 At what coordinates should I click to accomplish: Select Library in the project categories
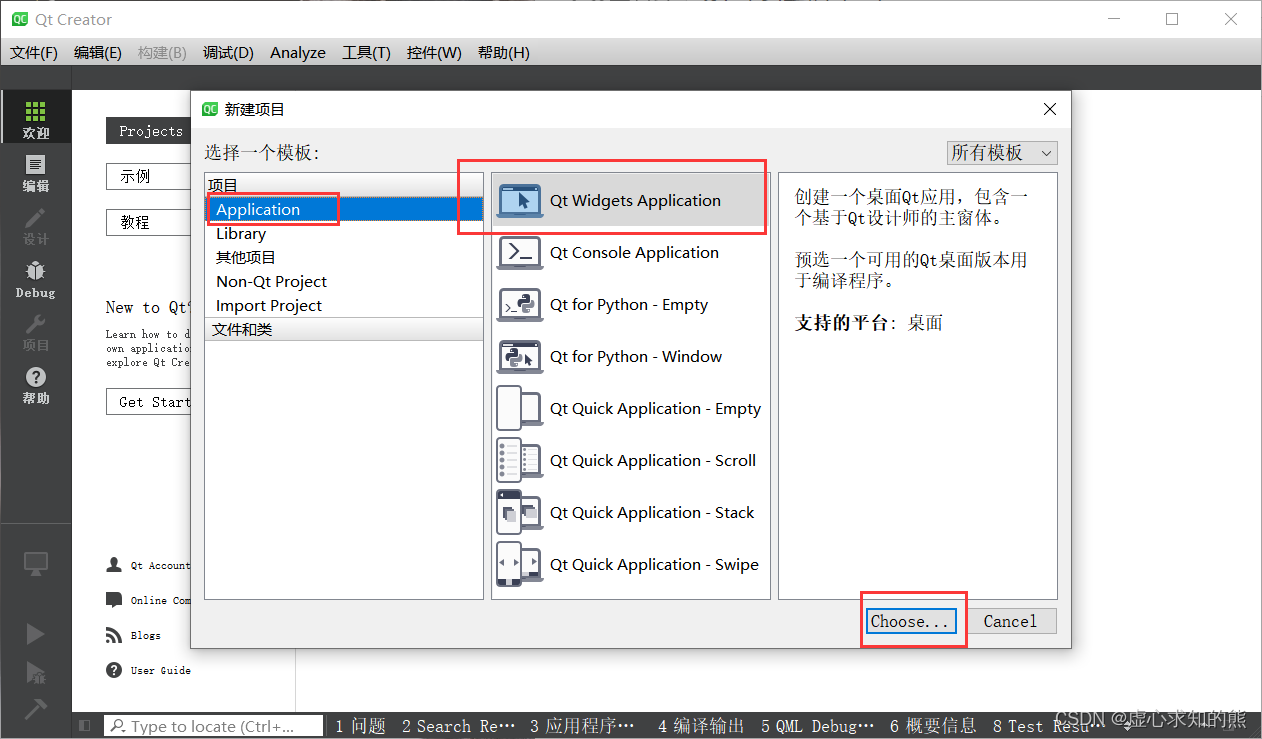coord(344,233)
